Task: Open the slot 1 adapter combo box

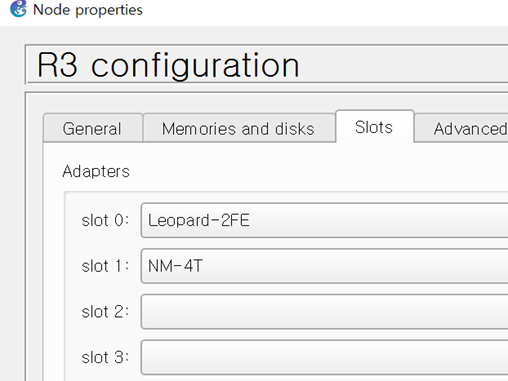Action: (324, 266)
